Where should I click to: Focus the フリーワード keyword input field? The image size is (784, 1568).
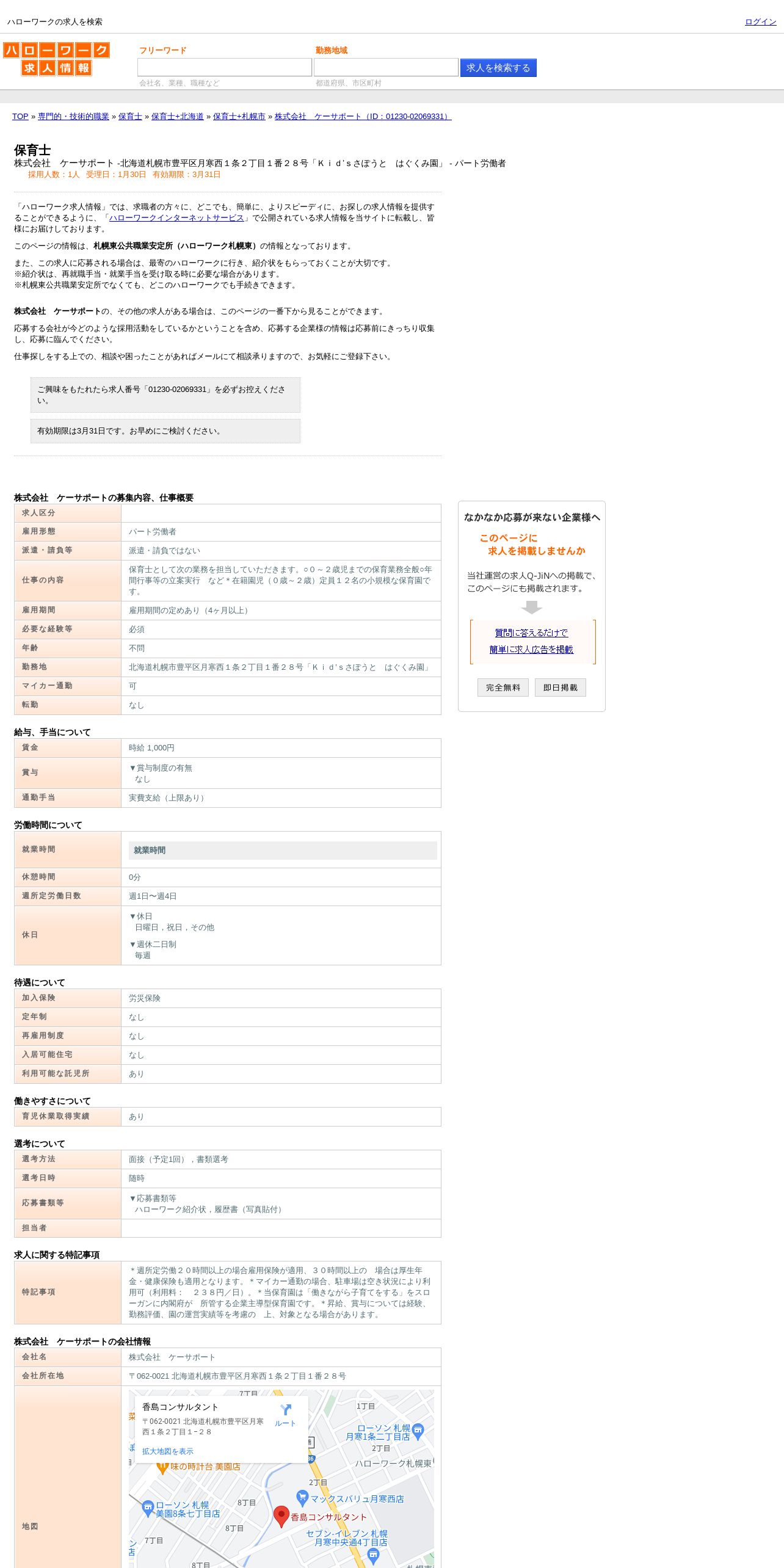(x=225, y=67)
